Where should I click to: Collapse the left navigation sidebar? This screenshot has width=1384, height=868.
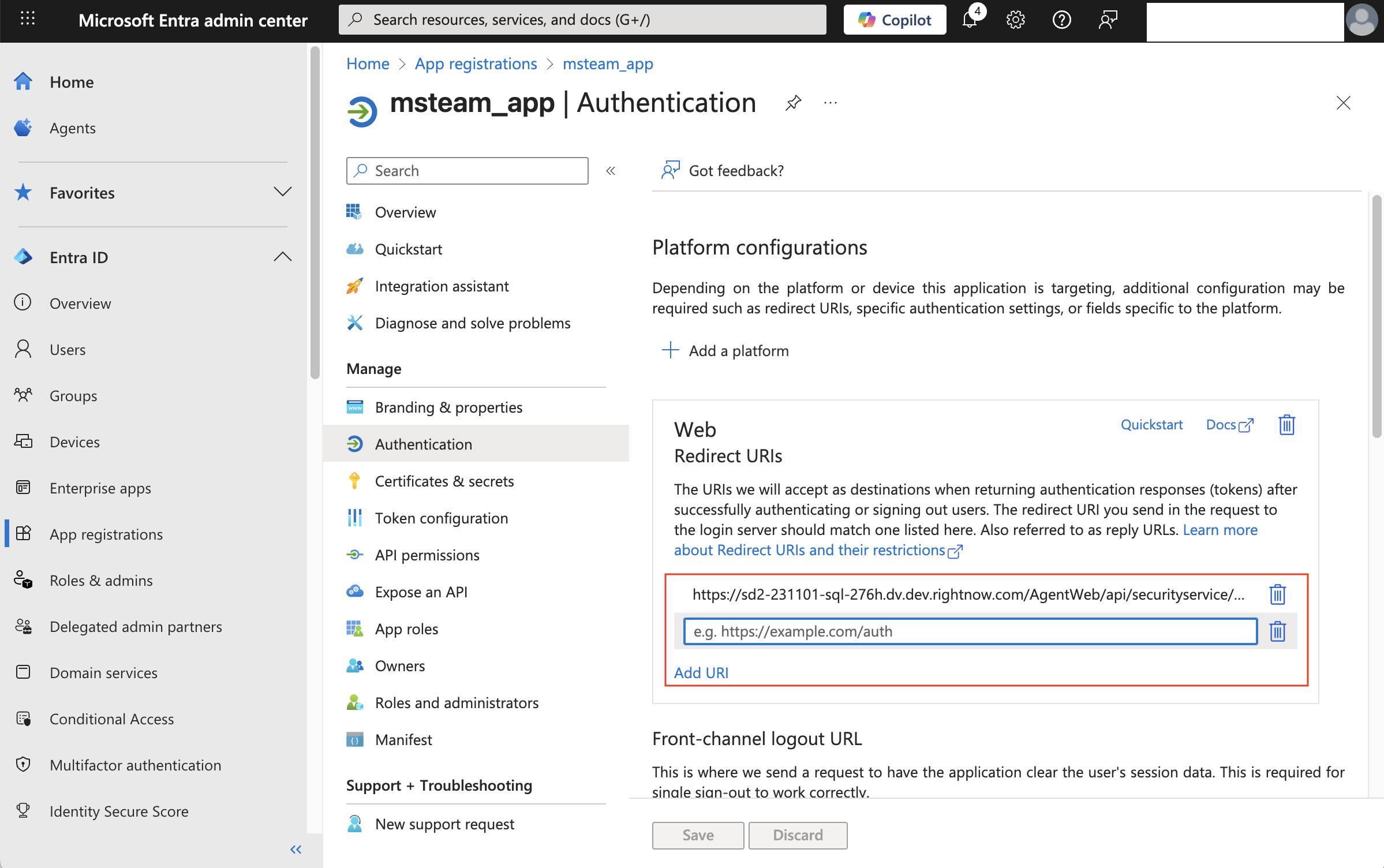click(x=295, y=850)
